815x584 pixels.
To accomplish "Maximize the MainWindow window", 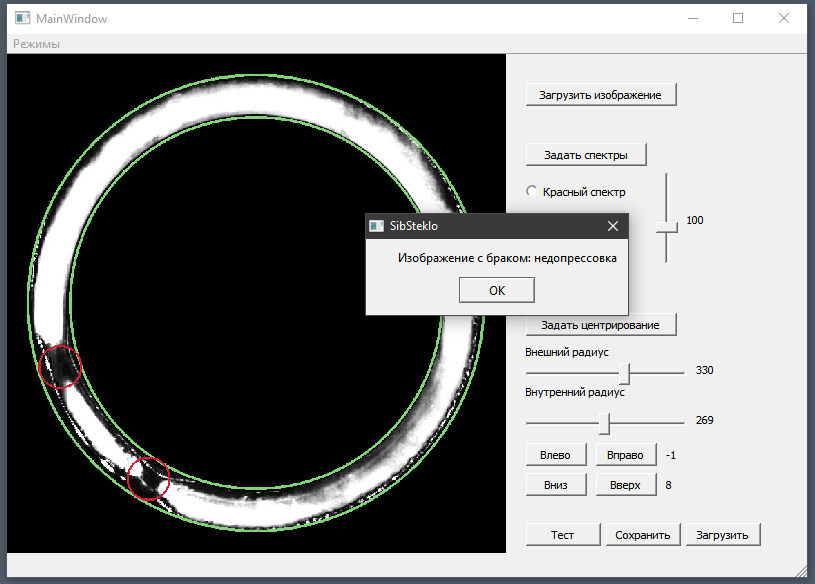I will [x=738, y=18].
